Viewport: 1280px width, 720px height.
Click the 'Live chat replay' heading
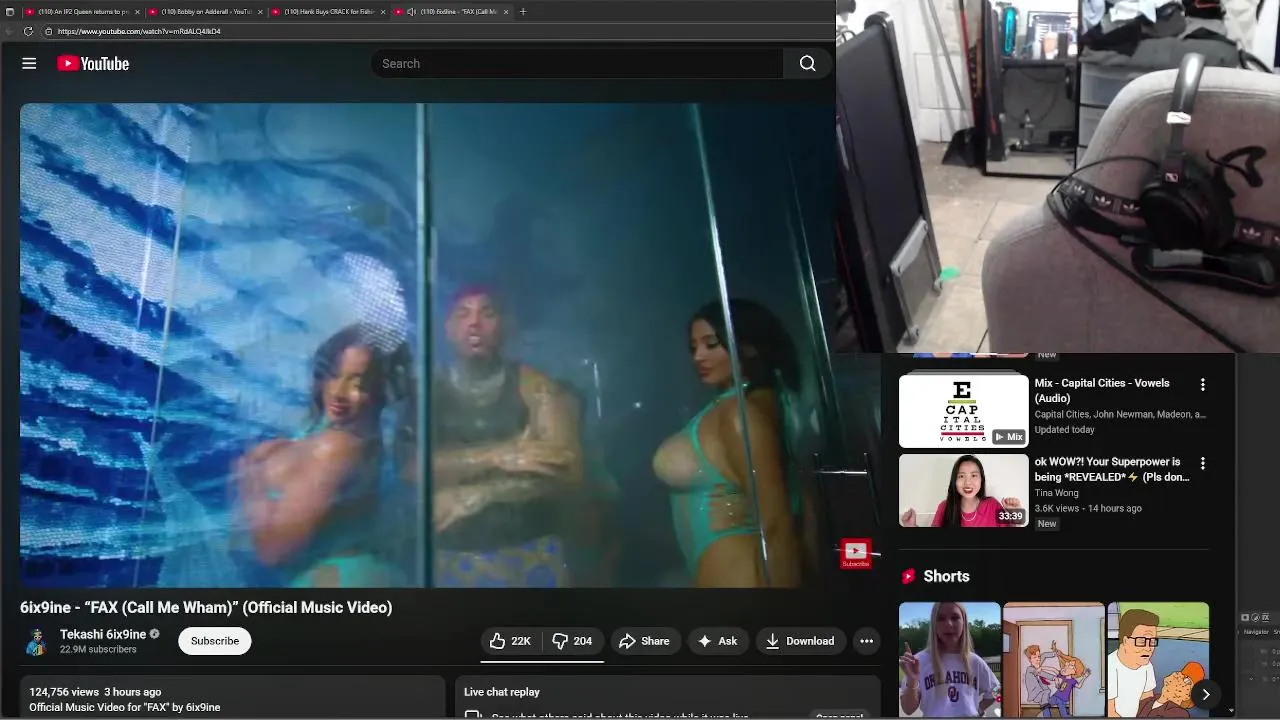(502, 692)
